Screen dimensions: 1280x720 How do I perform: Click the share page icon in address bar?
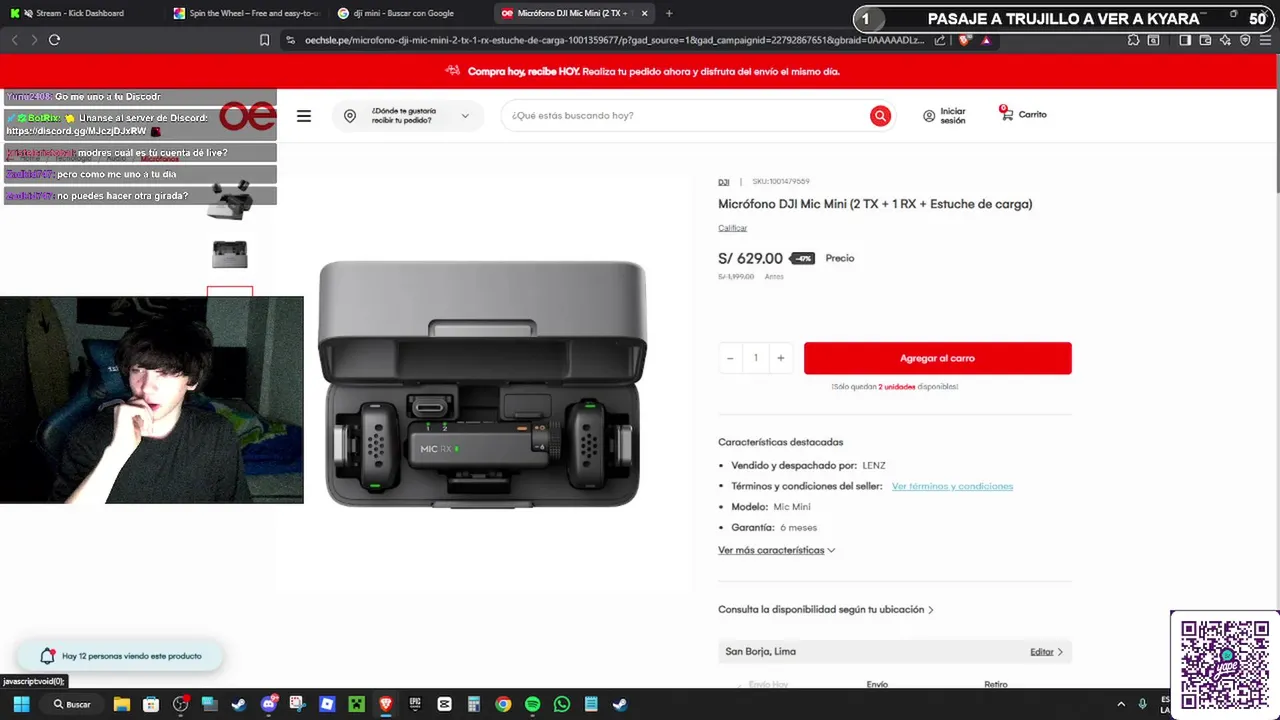tap(940, 40)
